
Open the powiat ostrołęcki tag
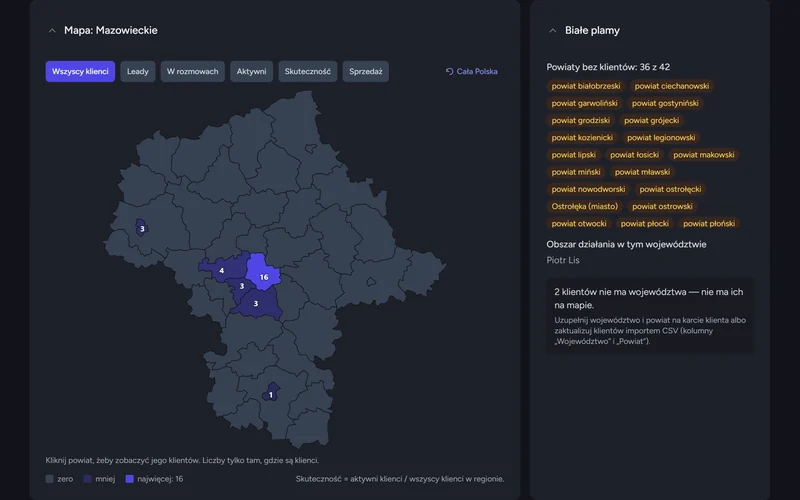[x=670, y=189]
